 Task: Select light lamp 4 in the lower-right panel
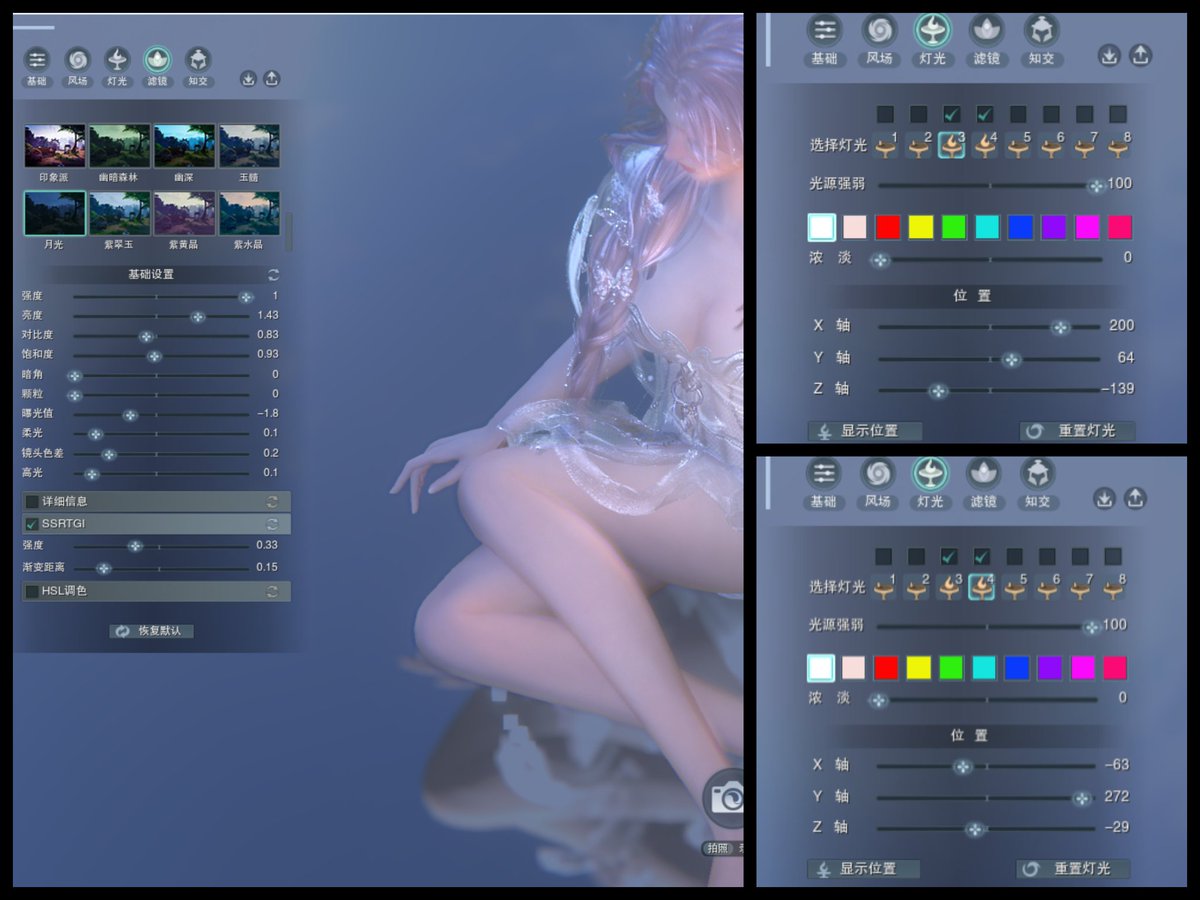(x=981, y=587)
